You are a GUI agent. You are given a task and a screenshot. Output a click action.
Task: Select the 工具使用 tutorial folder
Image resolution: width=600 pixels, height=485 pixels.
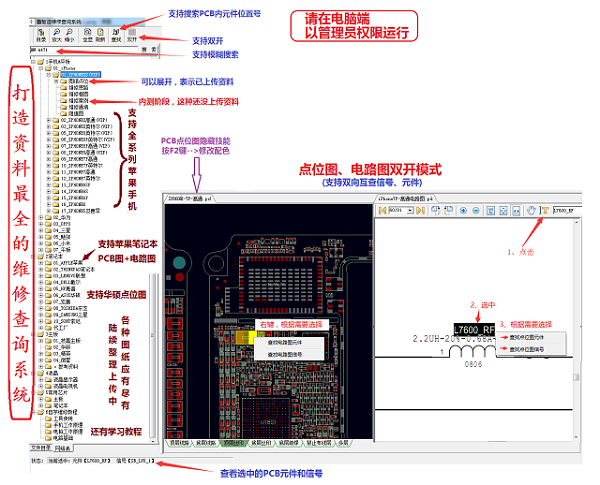(x=63, y=419)
